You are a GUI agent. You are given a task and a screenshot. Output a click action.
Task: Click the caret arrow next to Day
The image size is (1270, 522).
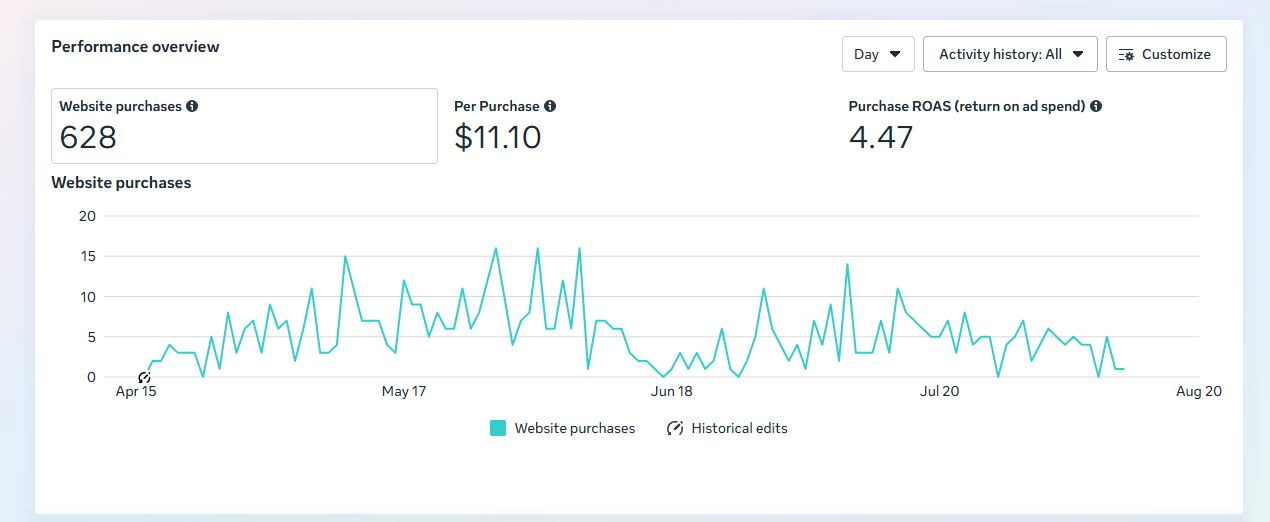tap(895, 54)
